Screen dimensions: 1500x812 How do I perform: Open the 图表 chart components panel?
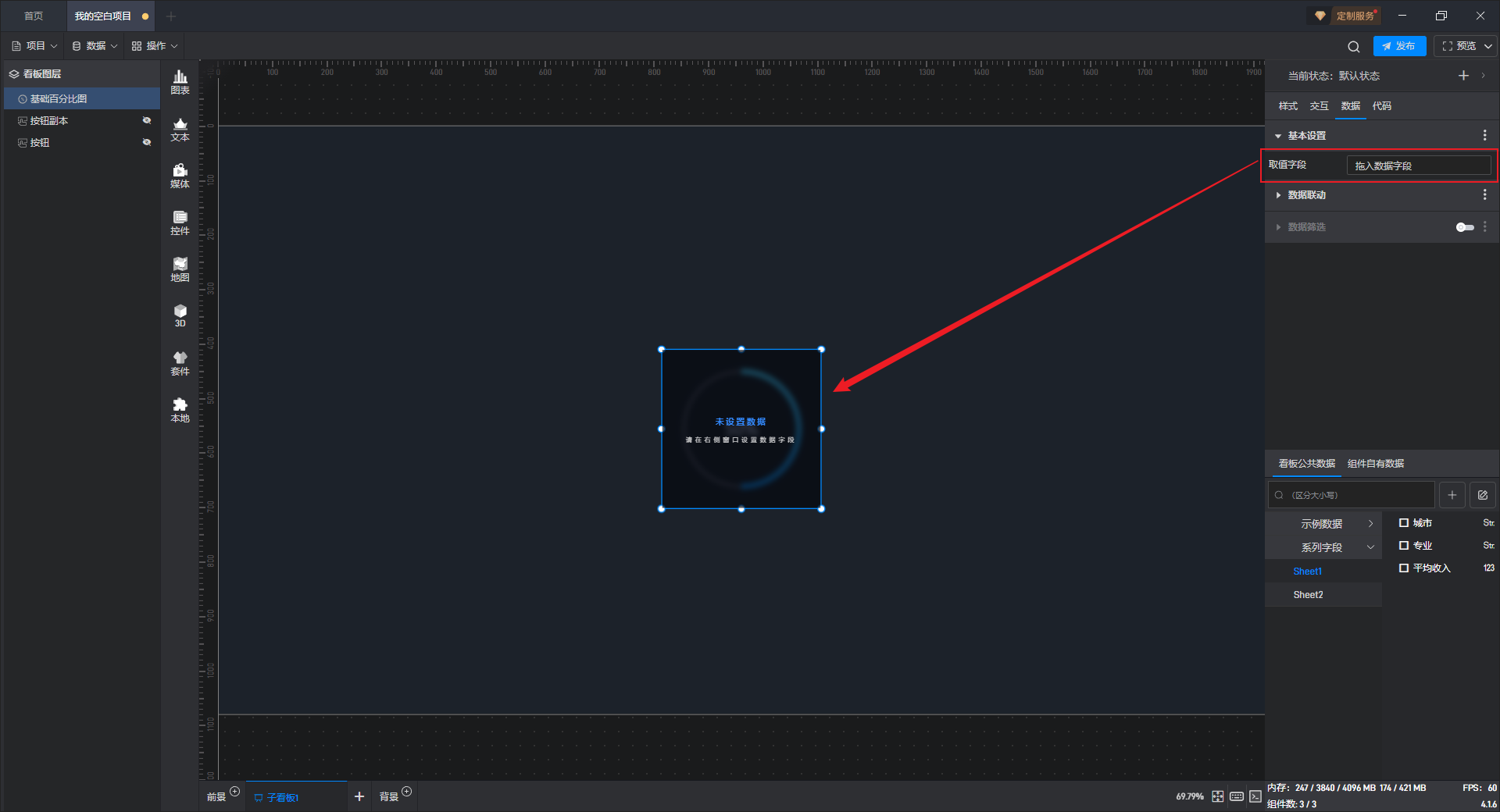(x=180, y=82)
